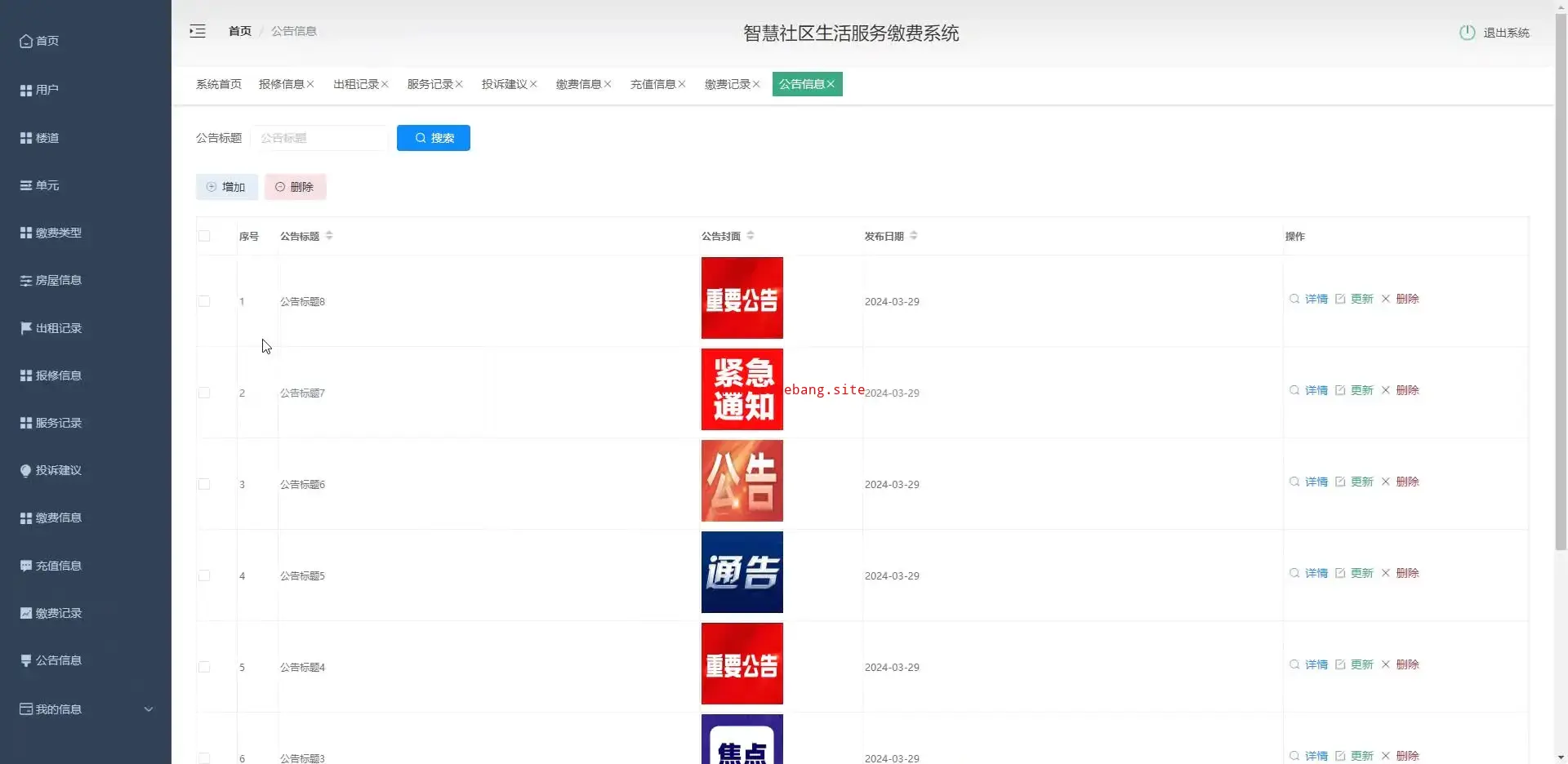
Task: Sort the table by 发布日期 column
Action: point(913,236)
